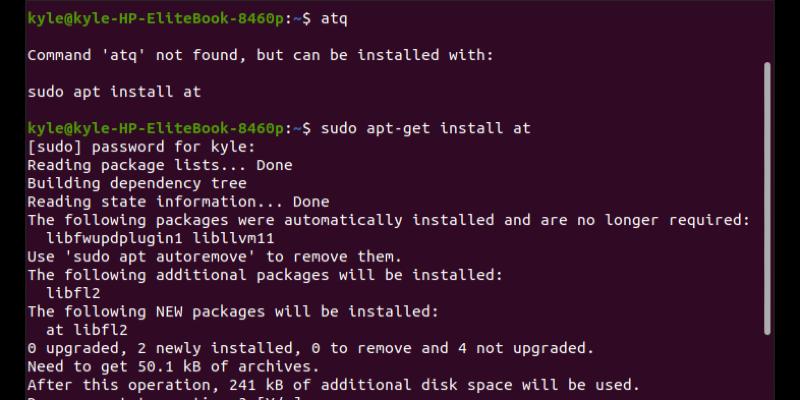Click the '[sudo] password for kyle:' line

[x=141, y=147]
